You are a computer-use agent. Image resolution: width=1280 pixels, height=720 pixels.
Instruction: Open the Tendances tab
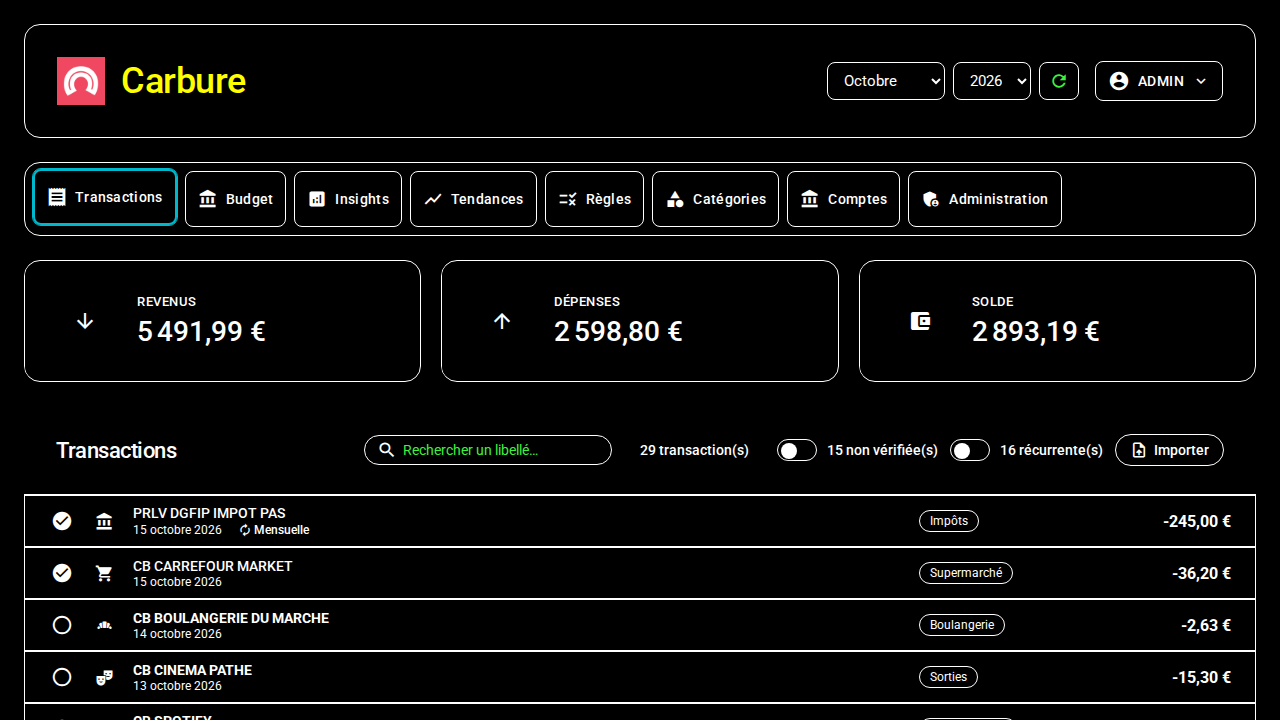(473, 199)
